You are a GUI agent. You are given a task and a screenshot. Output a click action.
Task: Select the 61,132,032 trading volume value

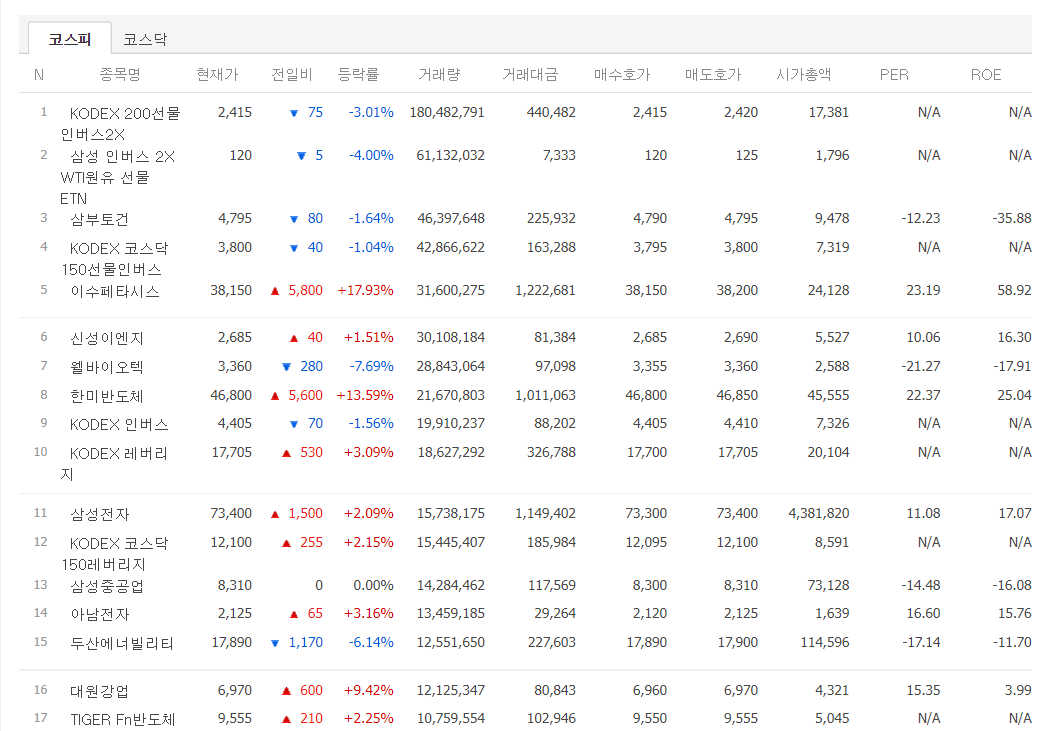451,156
